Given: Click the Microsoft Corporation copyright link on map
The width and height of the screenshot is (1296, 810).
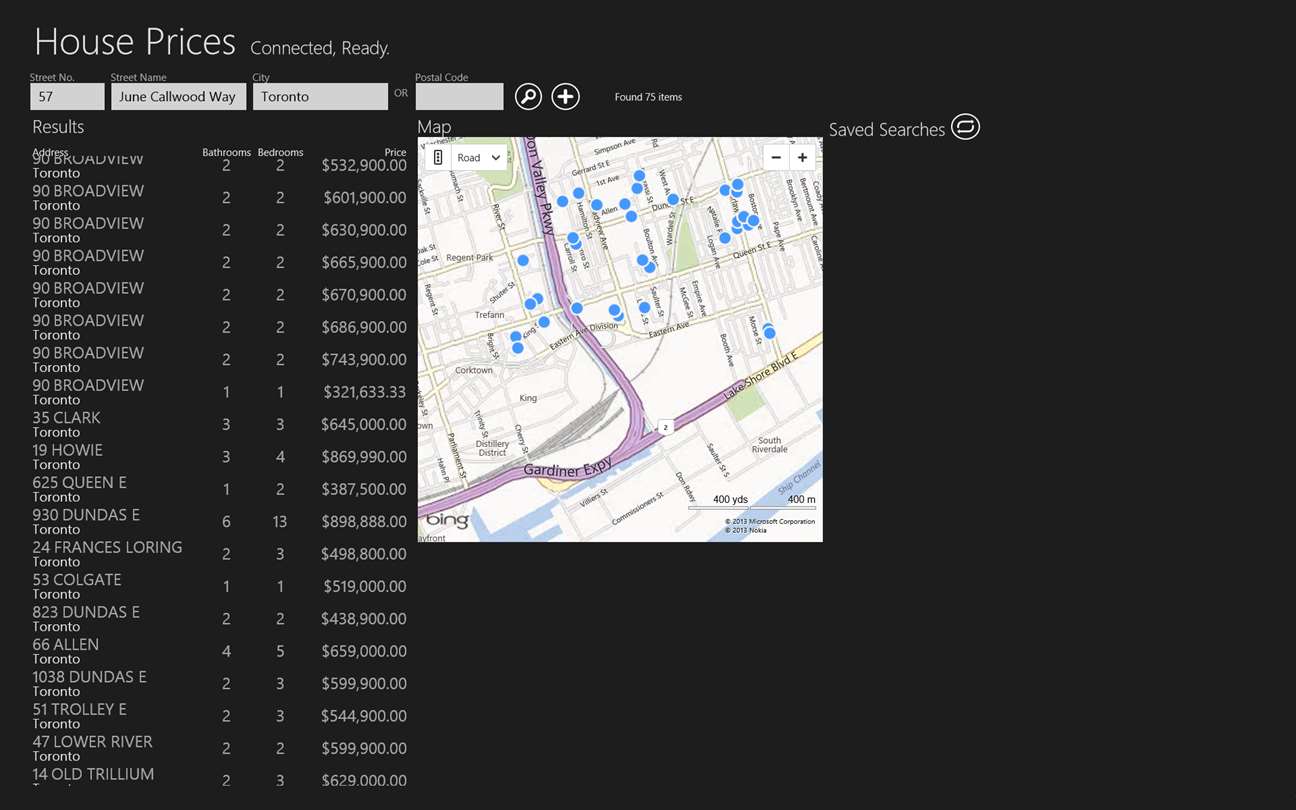Looking at the screenshot, I should coord(770,521).
